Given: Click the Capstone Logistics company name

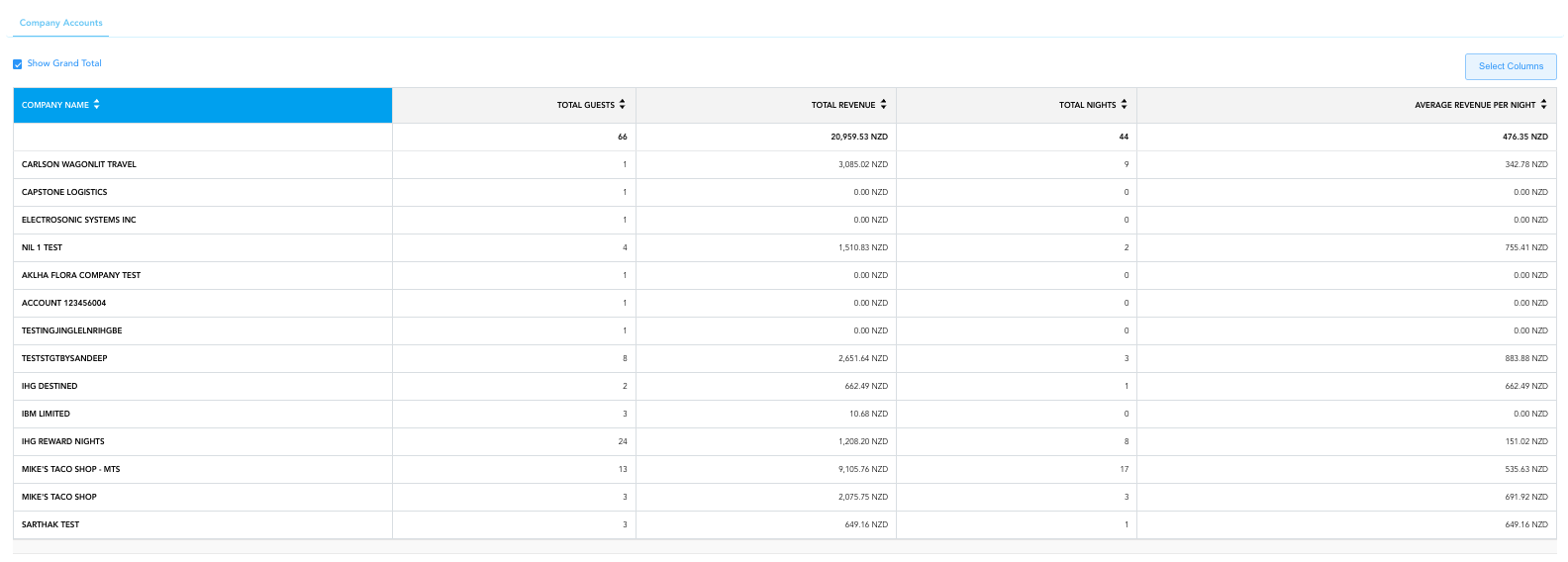Looking at the screenshot, I should [64, 192].
